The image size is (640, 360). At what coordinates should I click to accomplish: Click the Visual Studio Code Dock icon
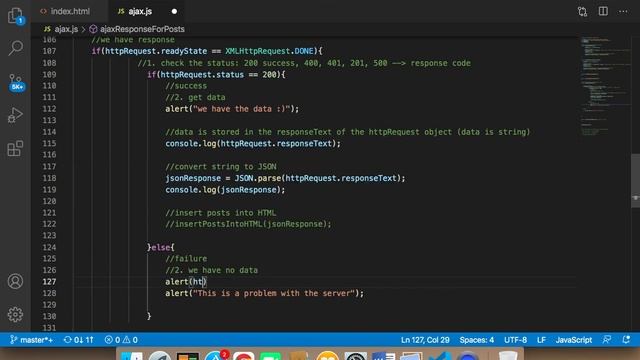point(440,356)
